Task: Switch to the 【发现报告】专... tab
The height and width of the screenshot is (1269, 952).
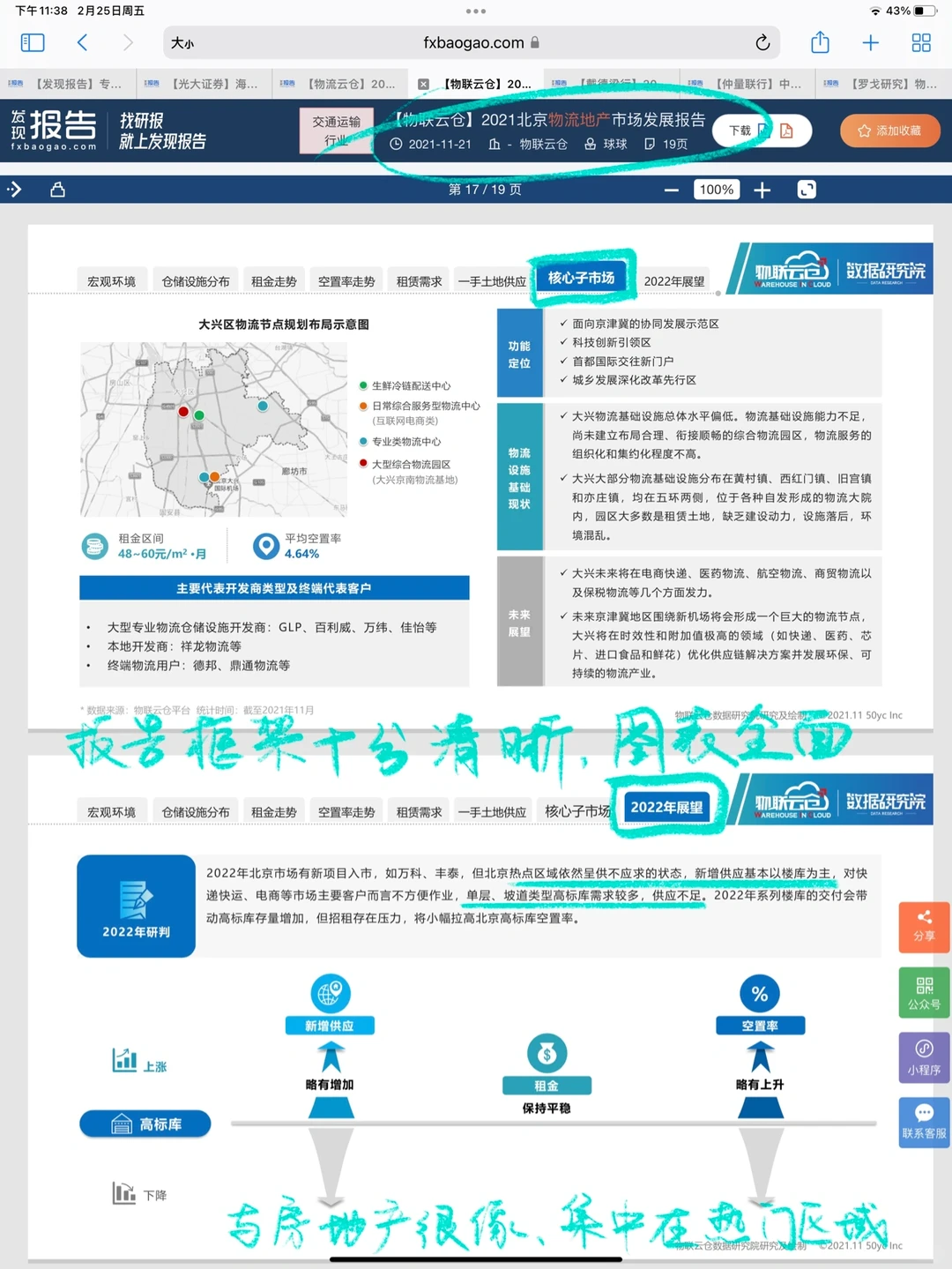Action: (x=68, y=84)
